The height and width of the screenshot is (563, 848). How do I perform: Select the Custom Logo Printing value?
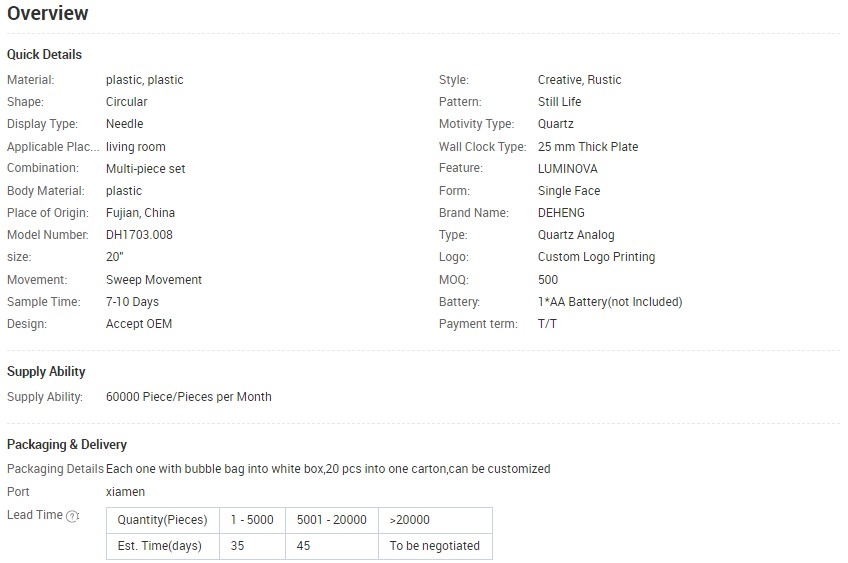point(596,257)
